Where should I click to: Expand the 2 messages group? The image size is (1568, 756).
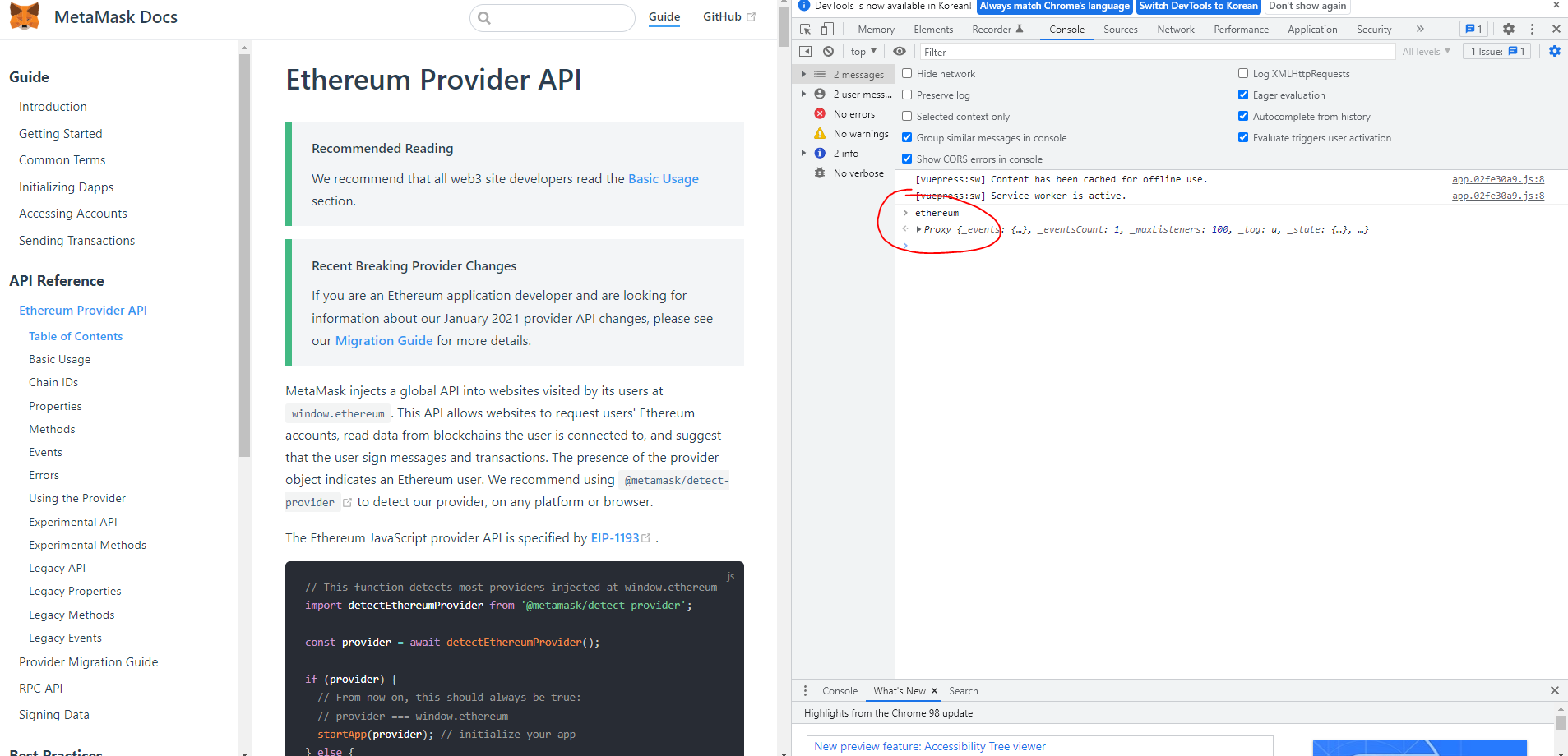803,74
